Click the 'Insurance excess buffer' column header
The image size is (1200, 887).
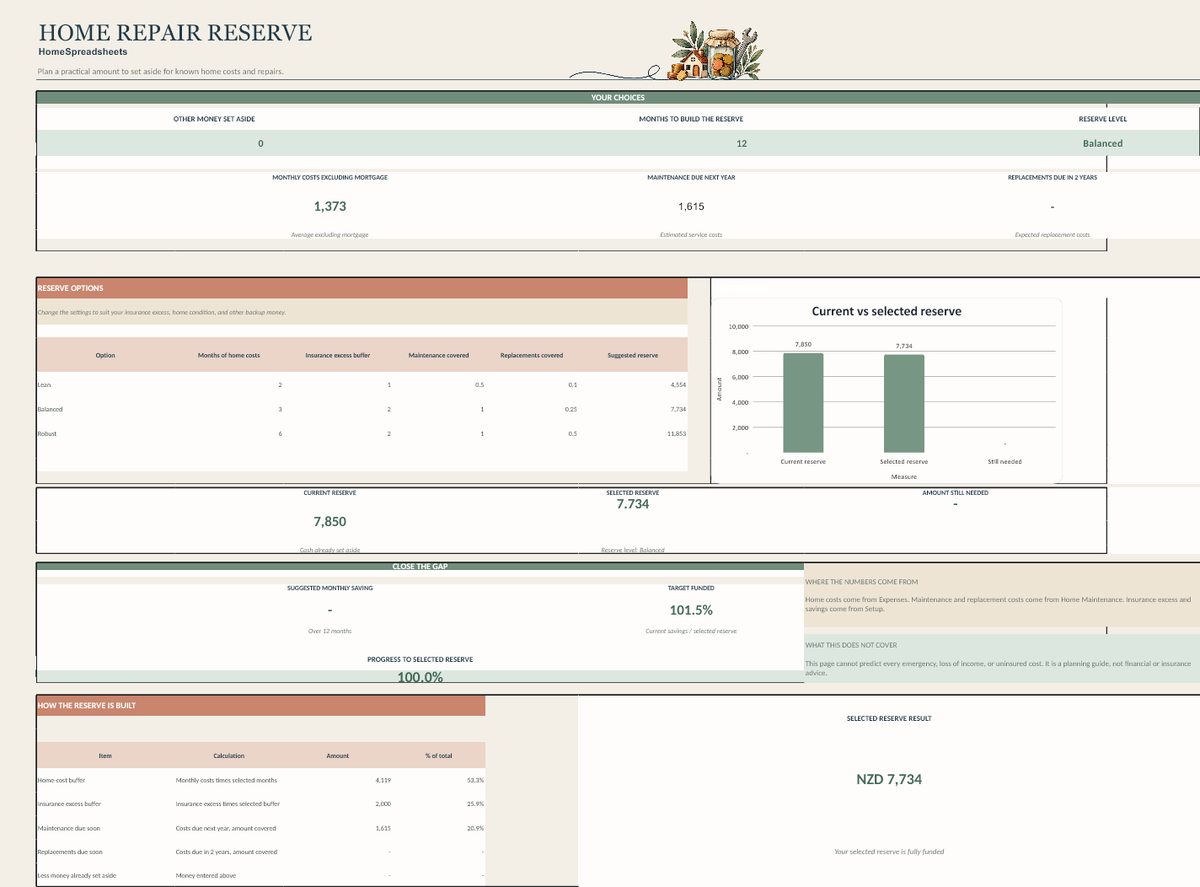click(x=337, y=355)
